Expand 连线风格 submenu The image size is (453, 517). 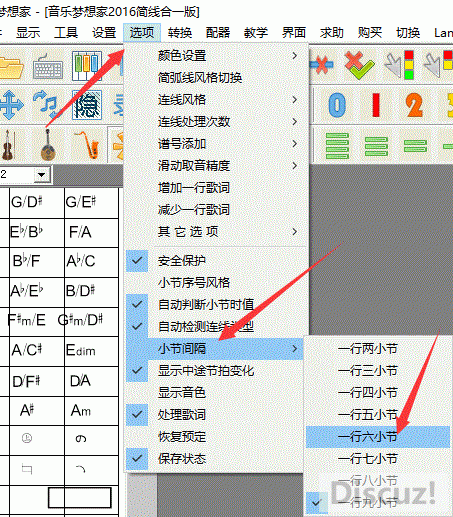[x=215, y=100]
